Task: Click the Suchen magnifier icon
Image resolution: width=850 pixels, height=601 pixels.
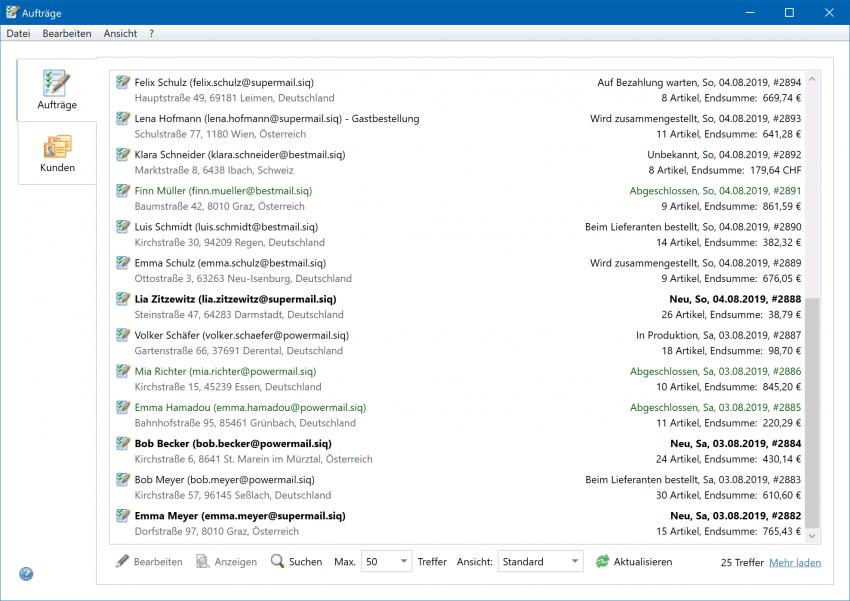Action: (x=278, y=562)
